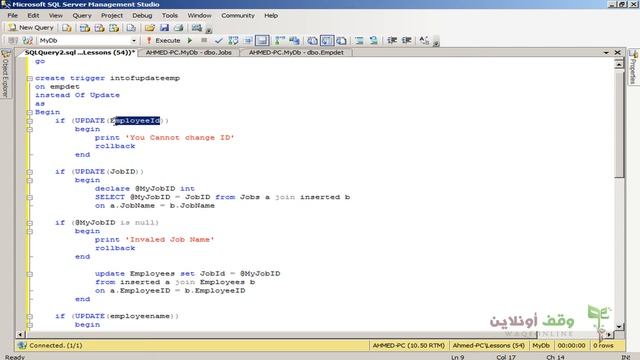Parse the query with the checkmark icon
Image resolution: width=640 pixels, height=360 pixels.
[219, 40]
